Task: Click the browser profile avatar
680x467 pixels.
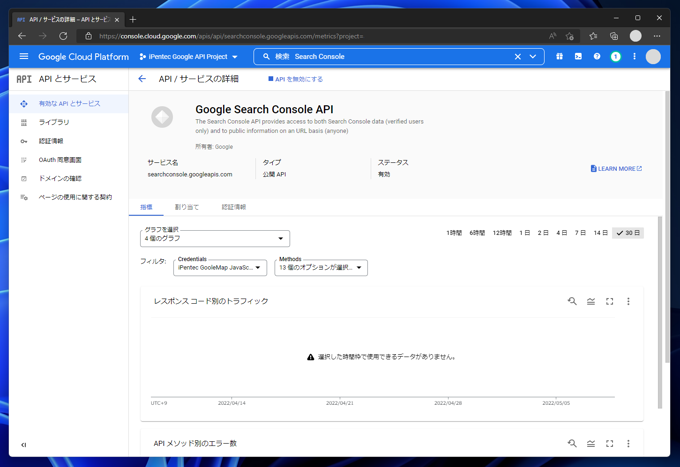Action: [635, 36]
